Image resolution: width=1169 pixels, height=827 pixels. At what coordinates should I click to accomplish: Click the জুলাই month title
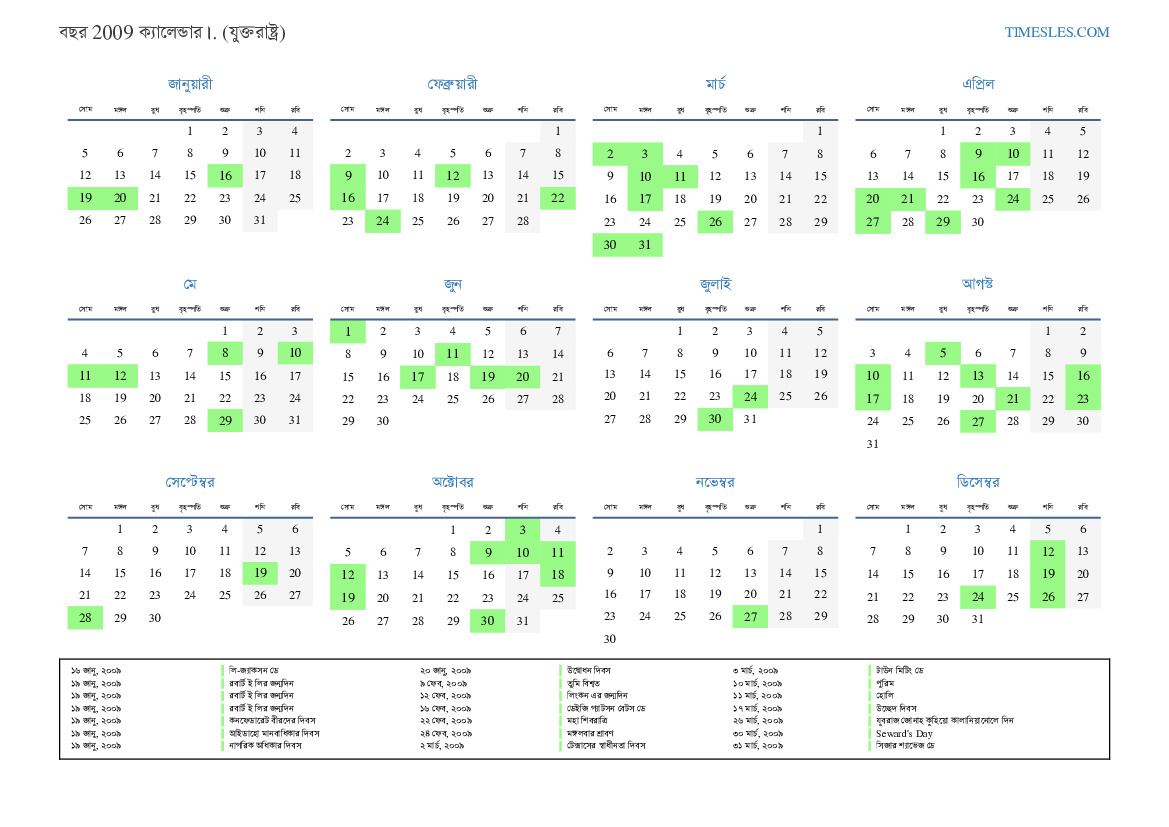pos(715,284)
